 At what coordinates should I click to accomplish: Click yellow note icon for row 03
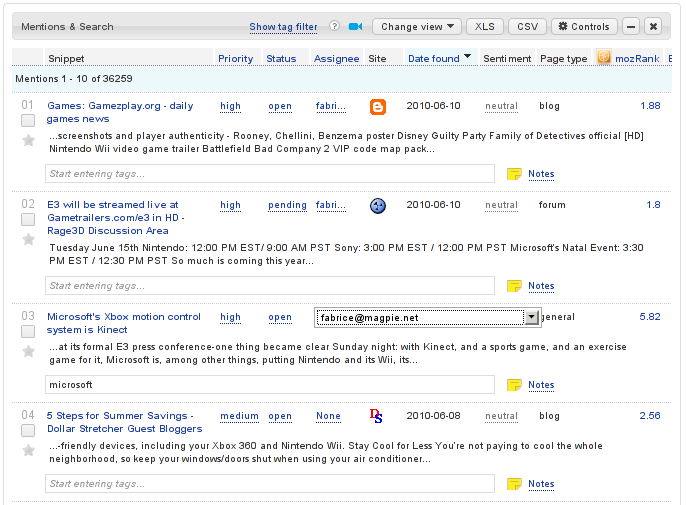pos(514,385)
